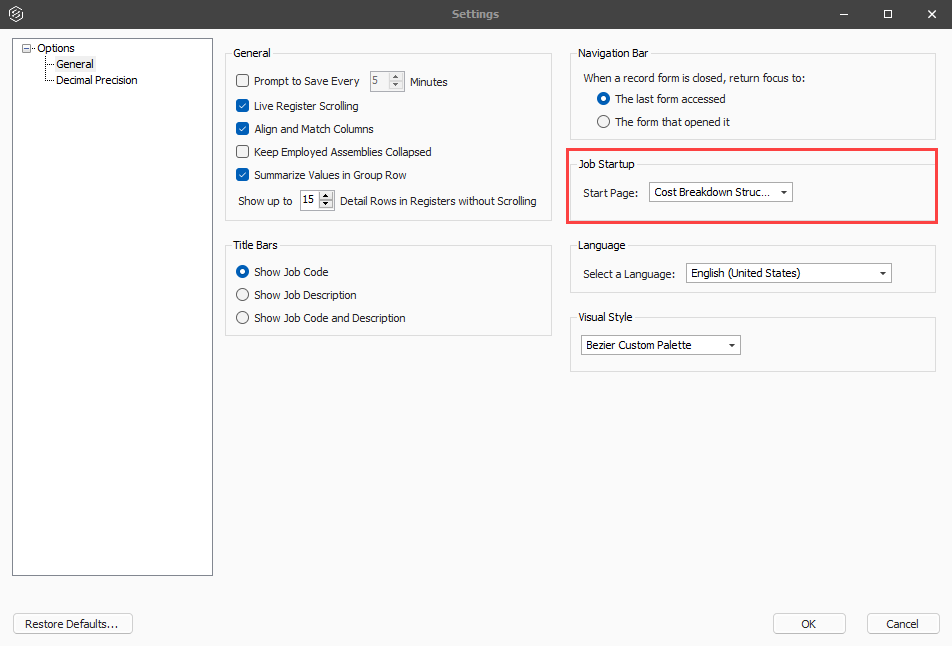952x646 pixels.
Task: Disable Live Register Scrolling
Action: tap(242, 106)
